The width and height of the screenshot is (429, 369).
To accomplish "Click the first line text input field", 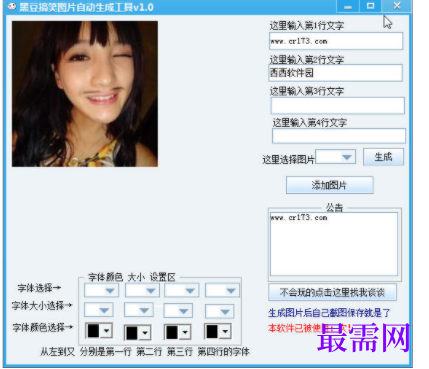I will (336, 41).
